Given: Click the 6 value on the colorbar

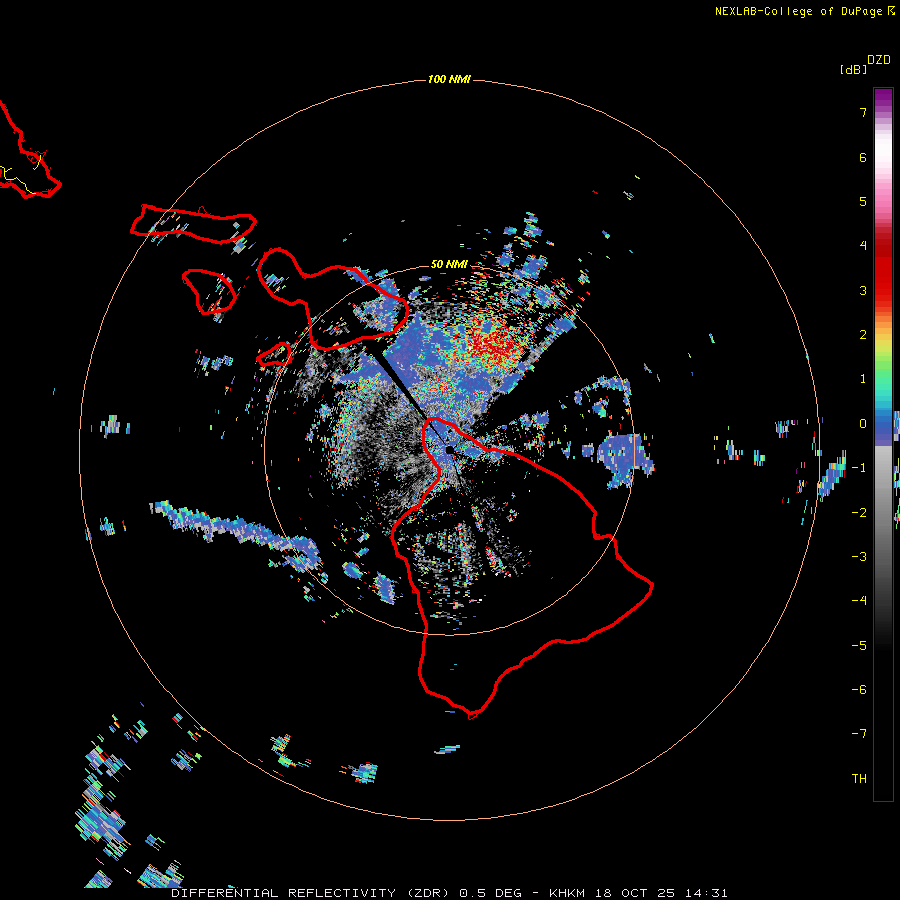Looking at the screenshot, I should point(863,157).
